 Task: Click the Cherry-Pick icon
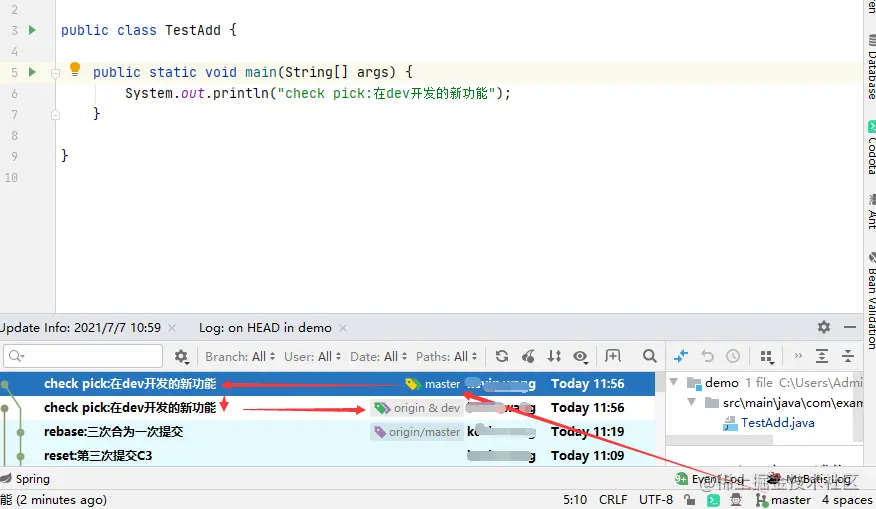tap(528, 356)
